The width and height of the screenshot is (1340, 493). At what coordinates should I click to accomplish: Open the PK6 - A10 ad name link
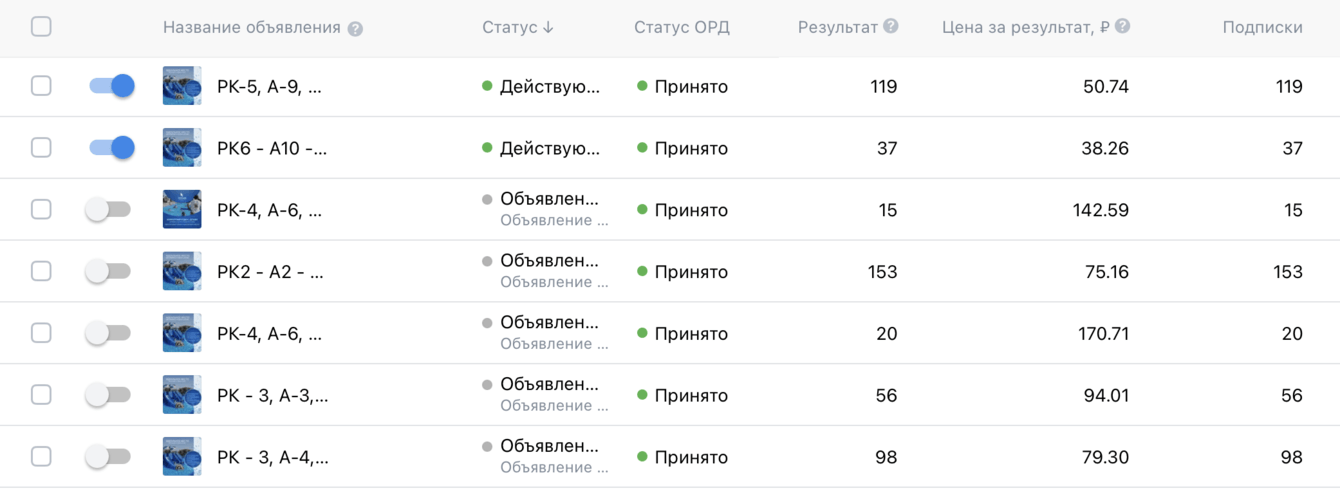pyautogui.click(x=271, y=149)
